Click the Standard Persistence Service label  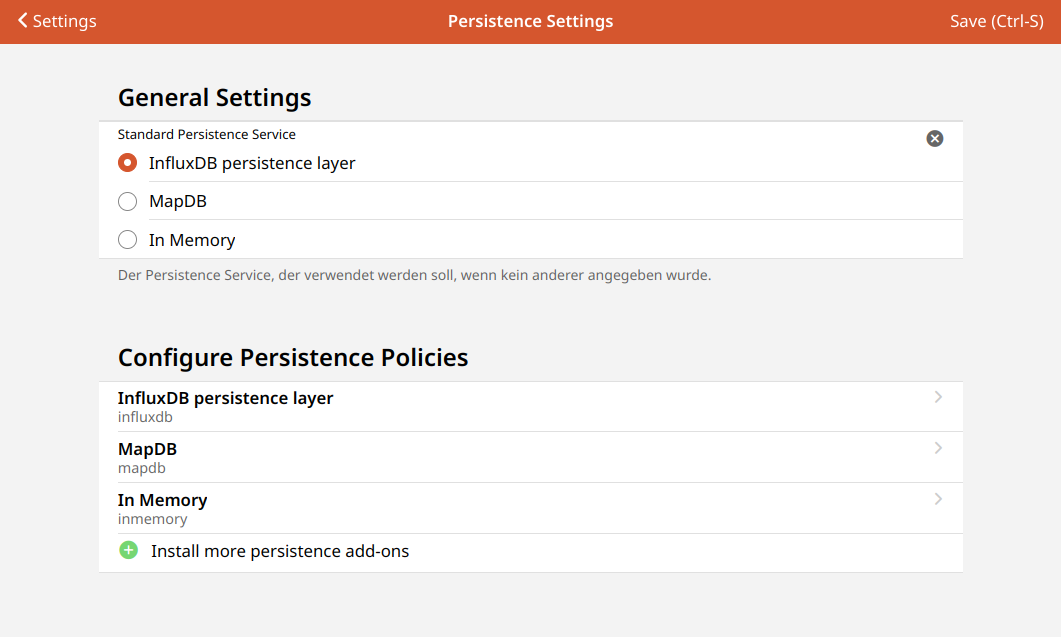206,134
